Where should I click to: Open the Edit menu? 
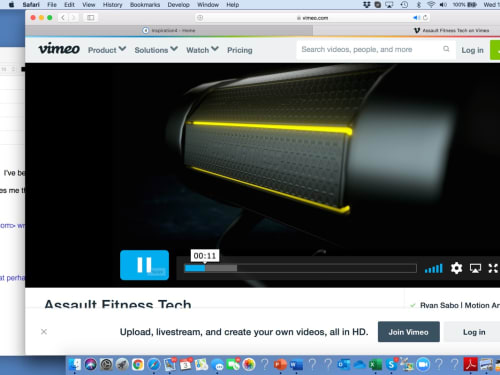click(x=69, y=5)
